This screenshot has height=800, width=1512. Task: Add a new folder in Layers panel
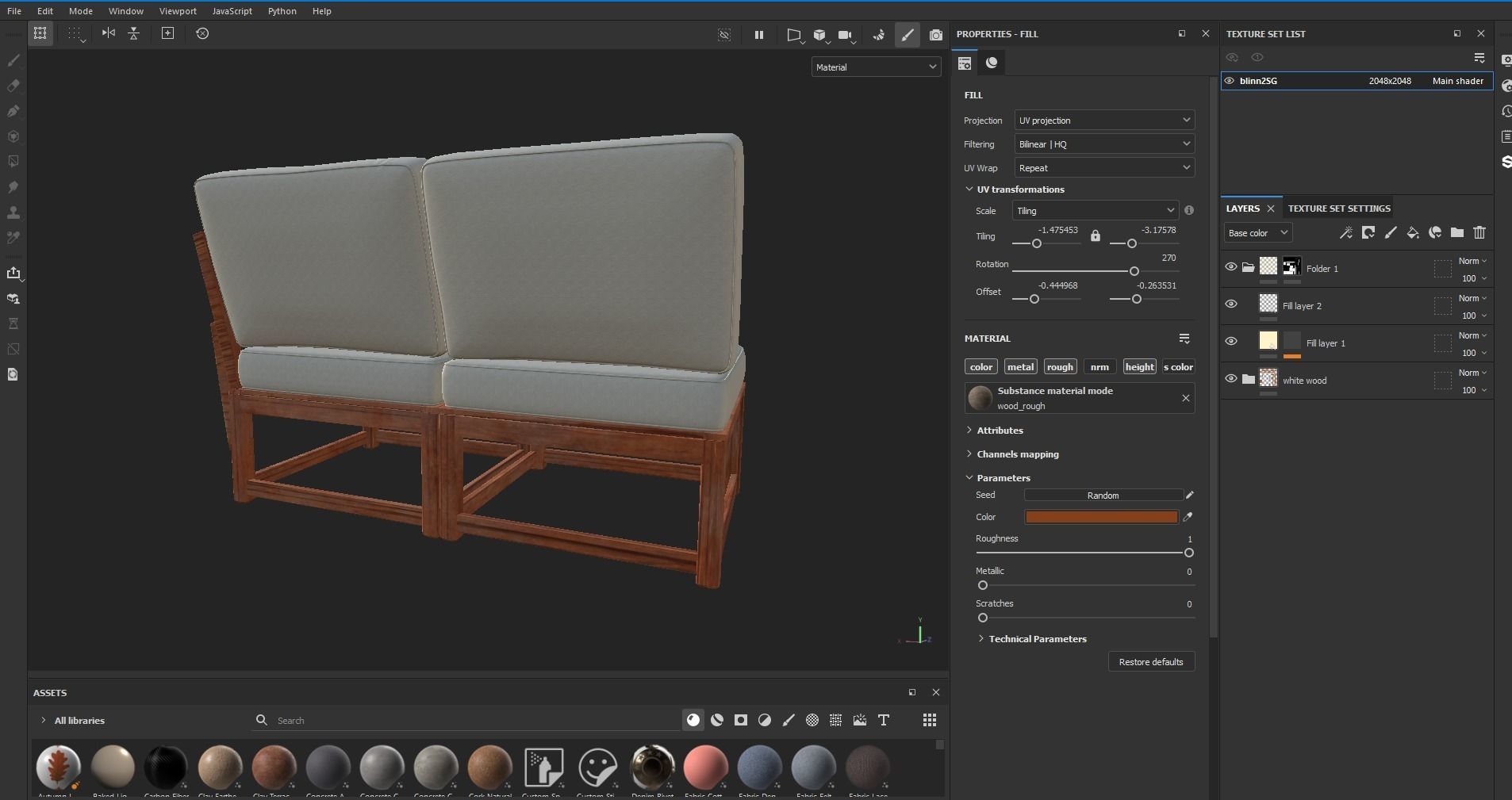tap(1457, 232)
